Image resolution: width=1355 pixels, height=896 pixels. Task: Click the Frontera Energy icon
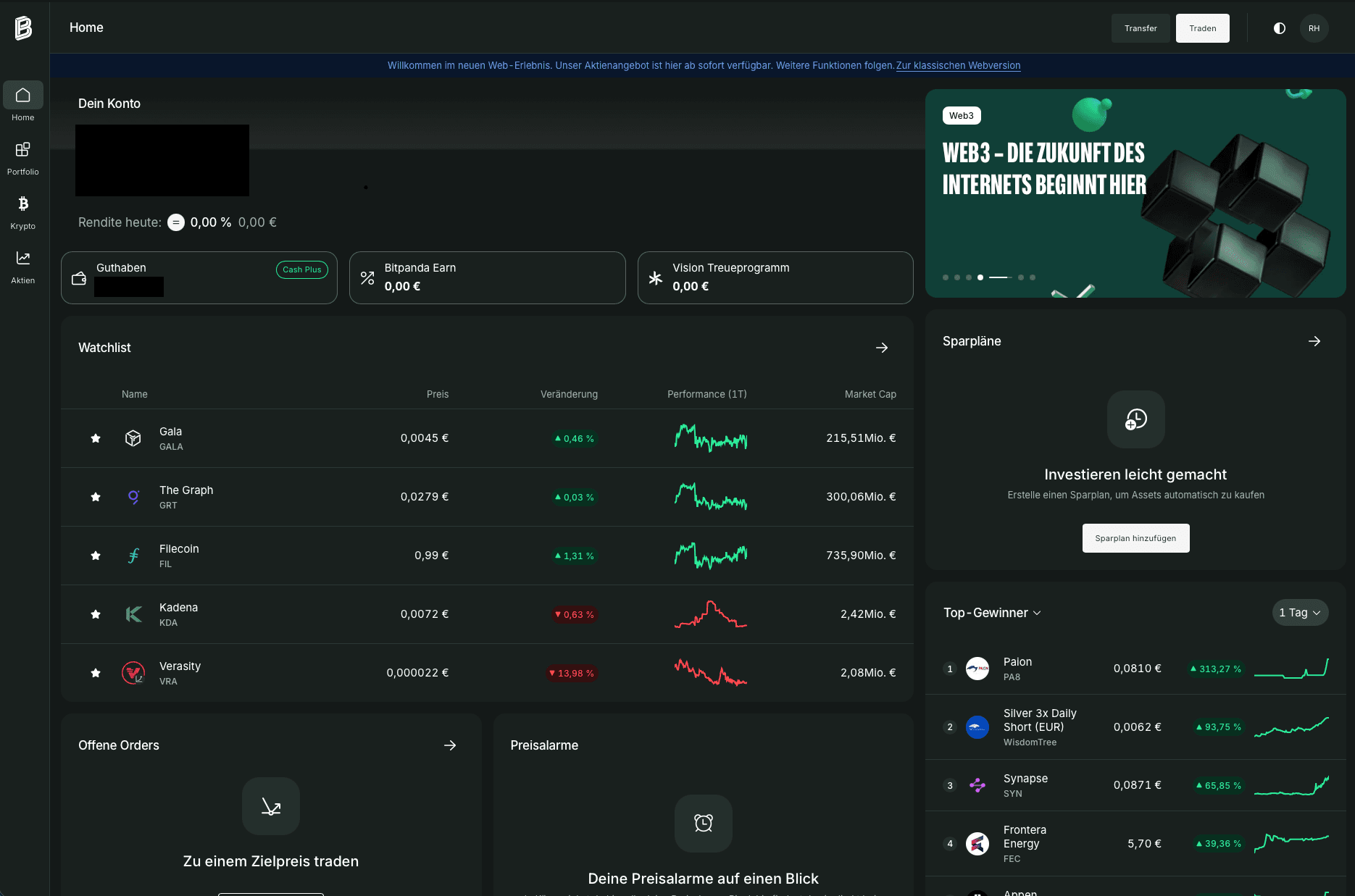point(977,844)
